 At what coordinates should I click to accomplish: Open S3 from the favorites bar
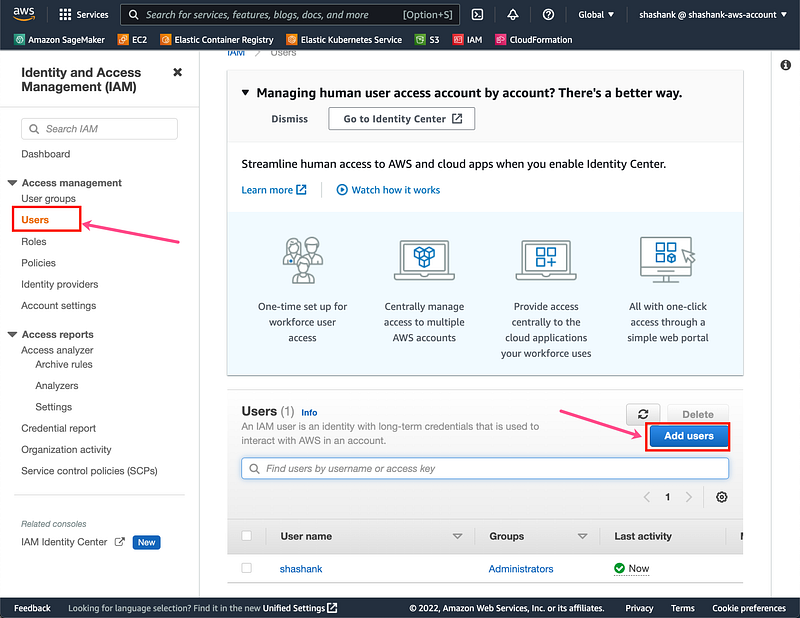pos(428,40)
